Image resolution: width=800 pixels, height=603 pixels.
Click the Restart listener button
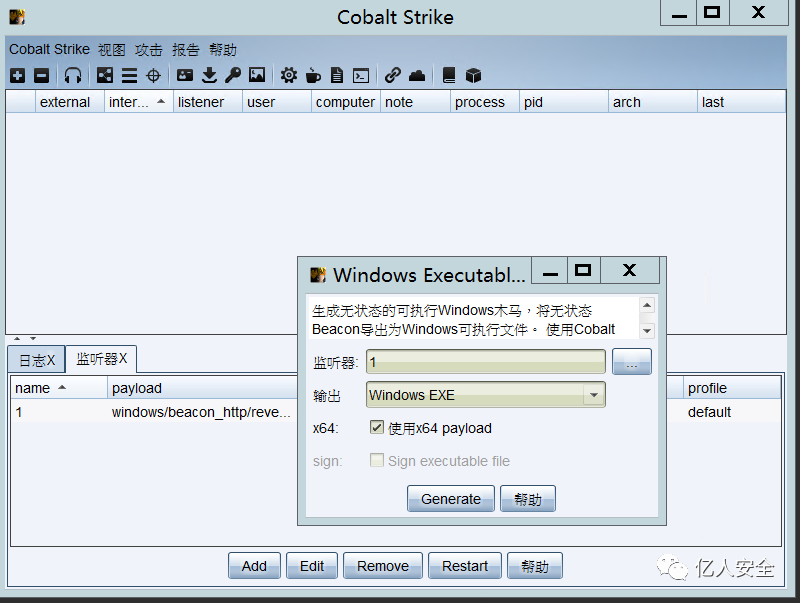[465, 566]
